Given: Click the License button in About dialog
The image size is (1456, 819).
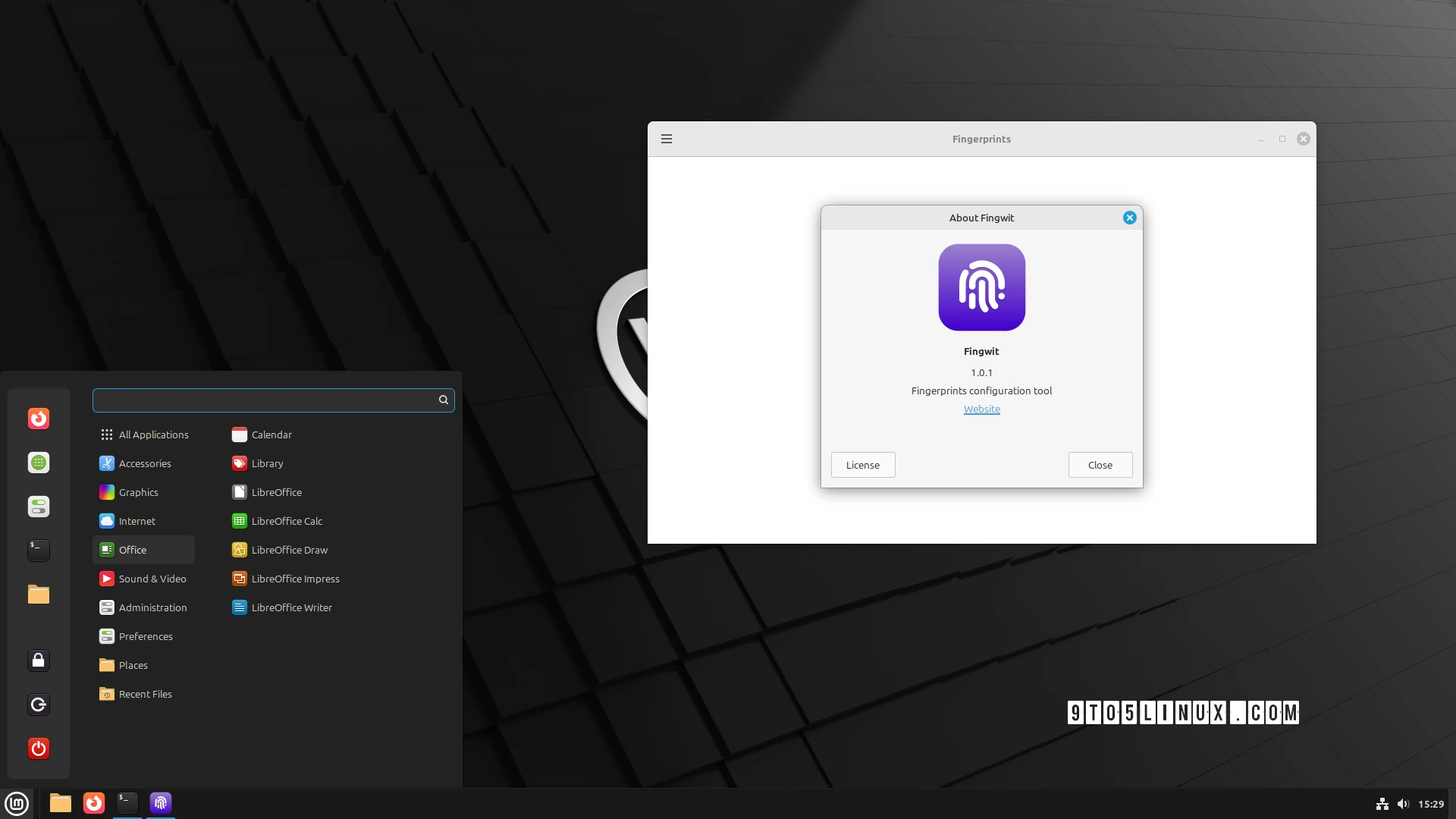Looking at the screenshot, I should [863, 465].
